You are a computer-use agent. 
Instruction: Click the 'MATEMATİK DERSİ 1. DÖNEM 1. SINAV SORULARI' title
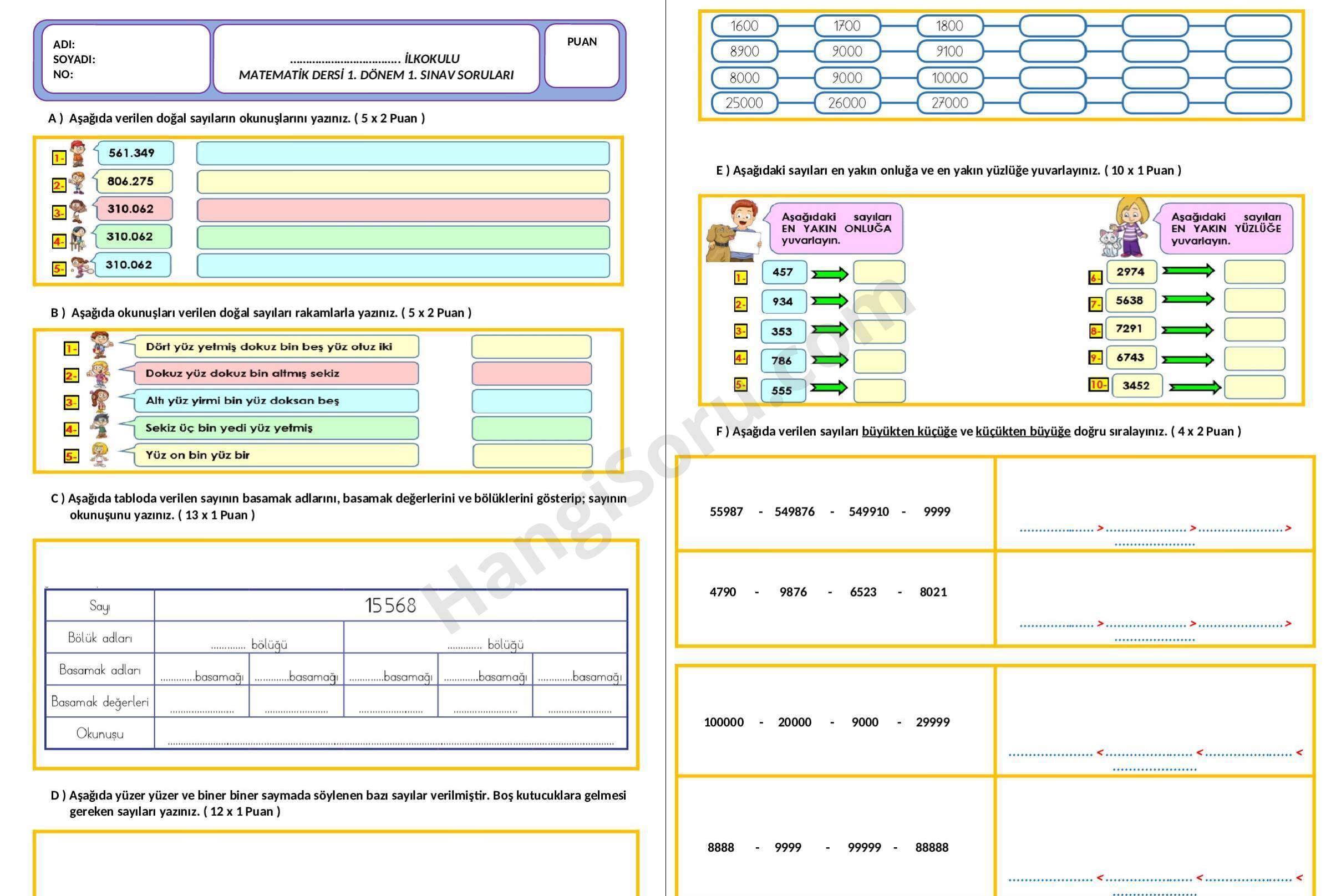(376, 75)
